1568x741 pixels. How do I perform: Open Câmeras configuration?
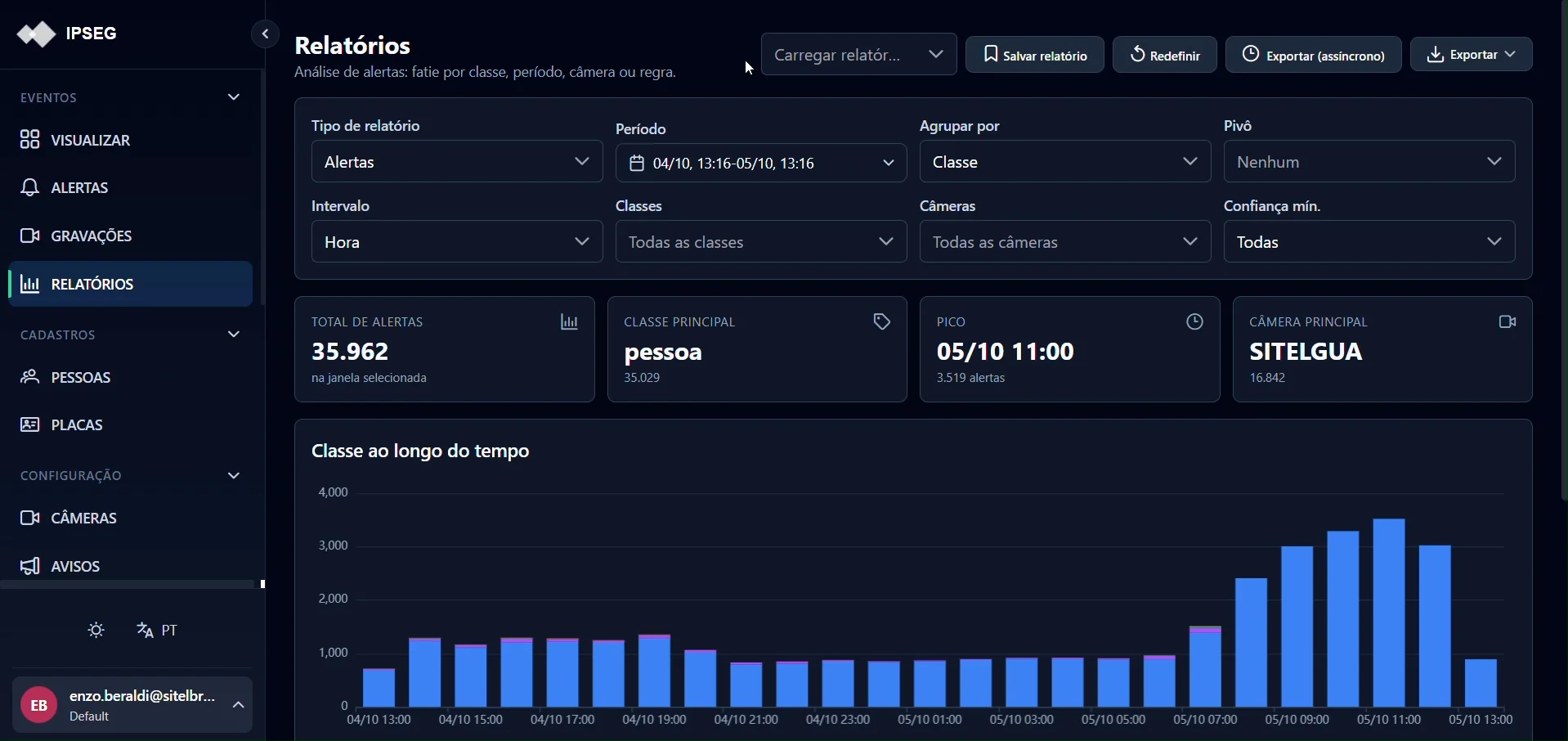tap(131, 519)
